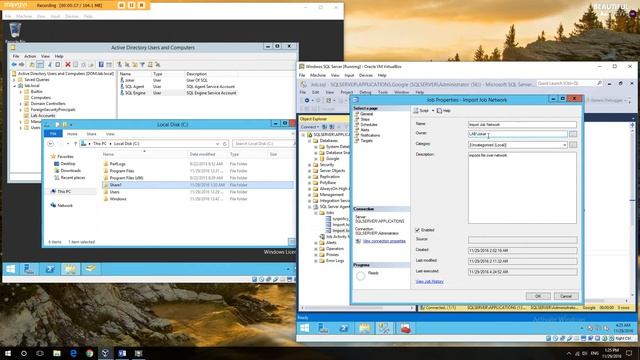Click OK in Job Properties dialog
The height and width of the screenshot is (360, 640).
(538, 296)
